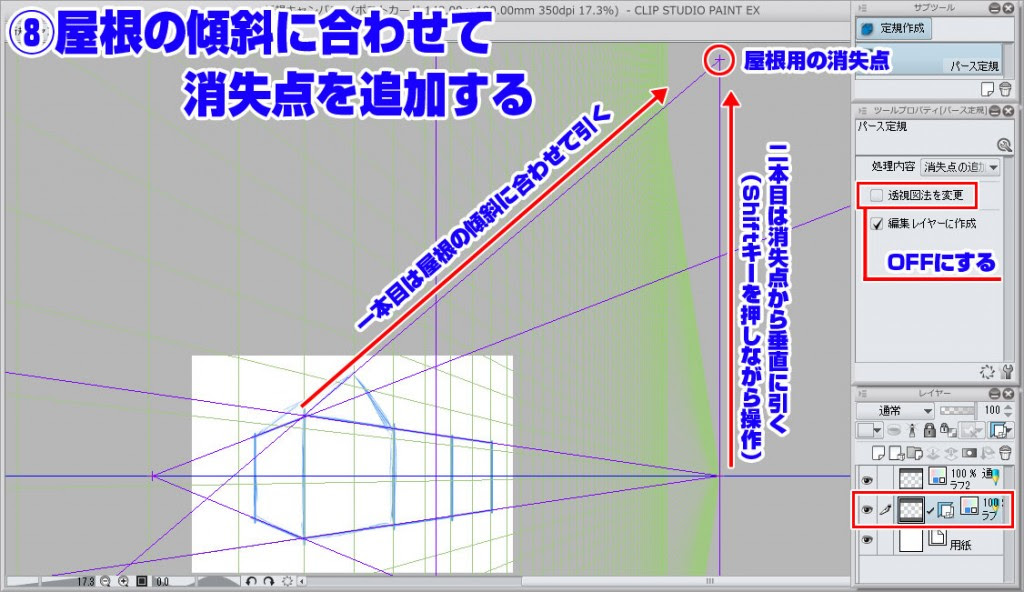Open the サブツール panel menu icon

[862, 8]
